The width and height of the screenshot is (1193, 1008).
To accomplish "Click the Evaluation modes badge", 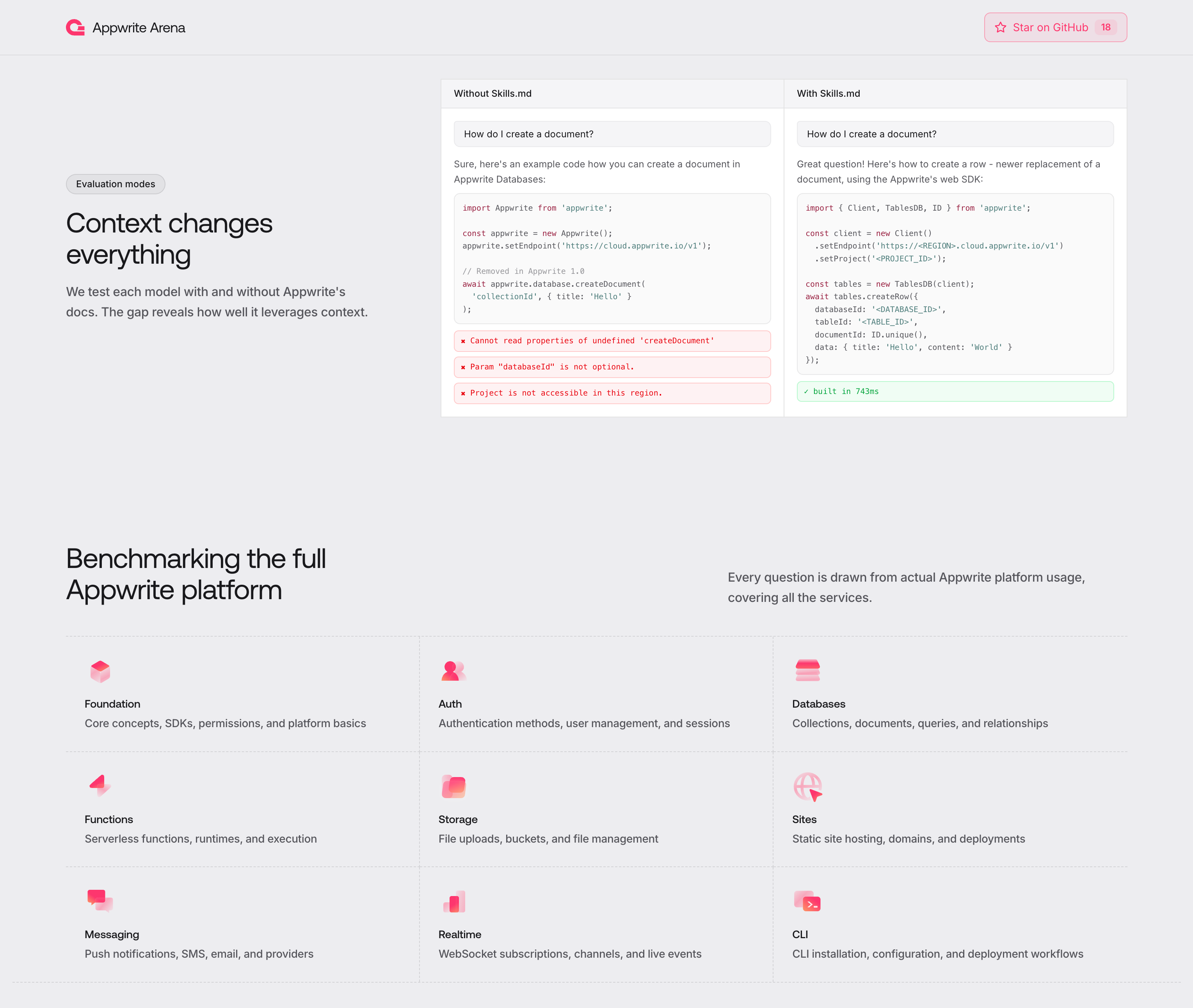I will pos(116,183).
